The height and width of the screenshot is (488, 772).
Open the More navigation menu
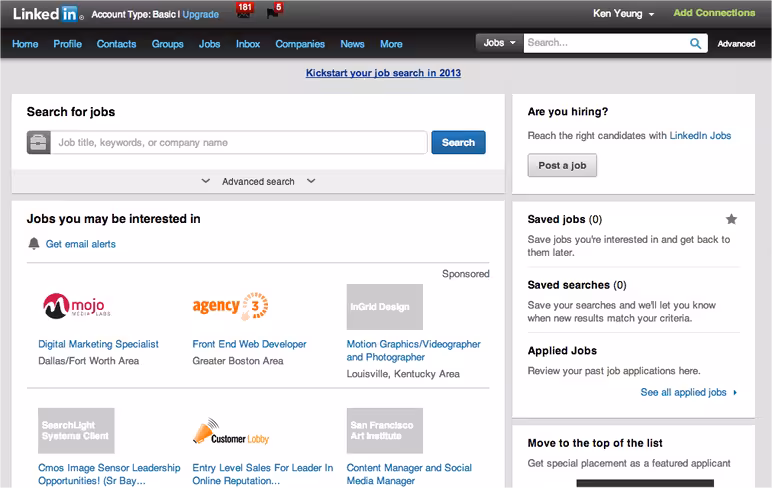tap(391, 44)
